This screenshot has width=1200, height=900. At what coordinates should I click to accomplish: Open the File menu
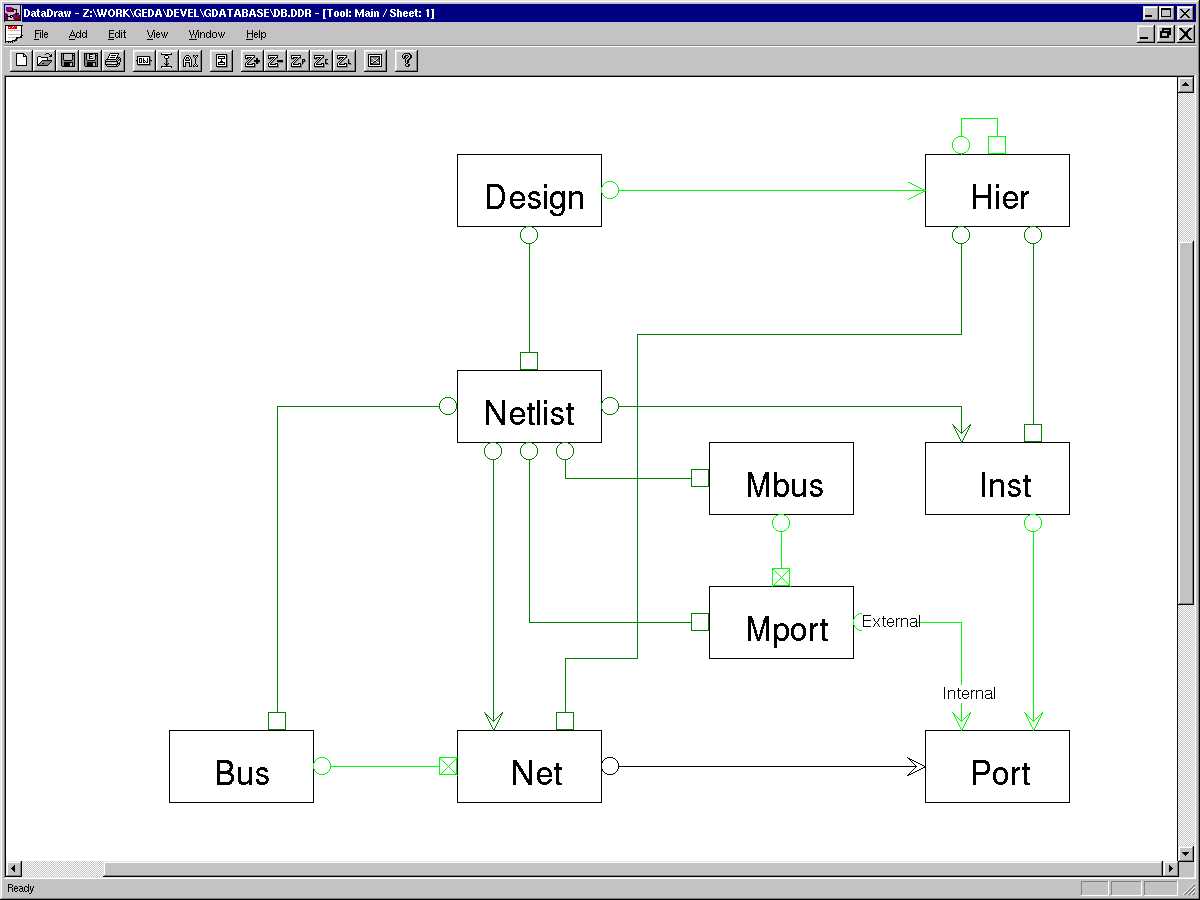click(x=41, y=34)
